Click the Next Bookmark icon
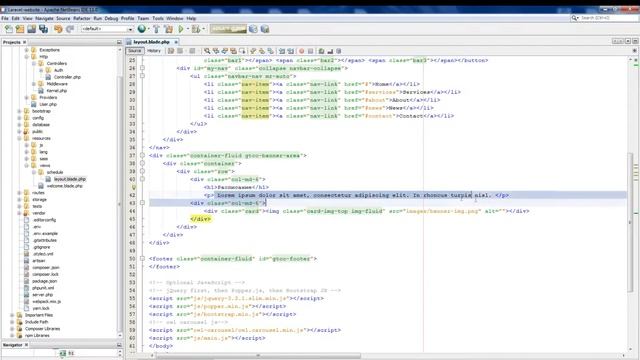 pyautogui.click(x=262, y=51)
